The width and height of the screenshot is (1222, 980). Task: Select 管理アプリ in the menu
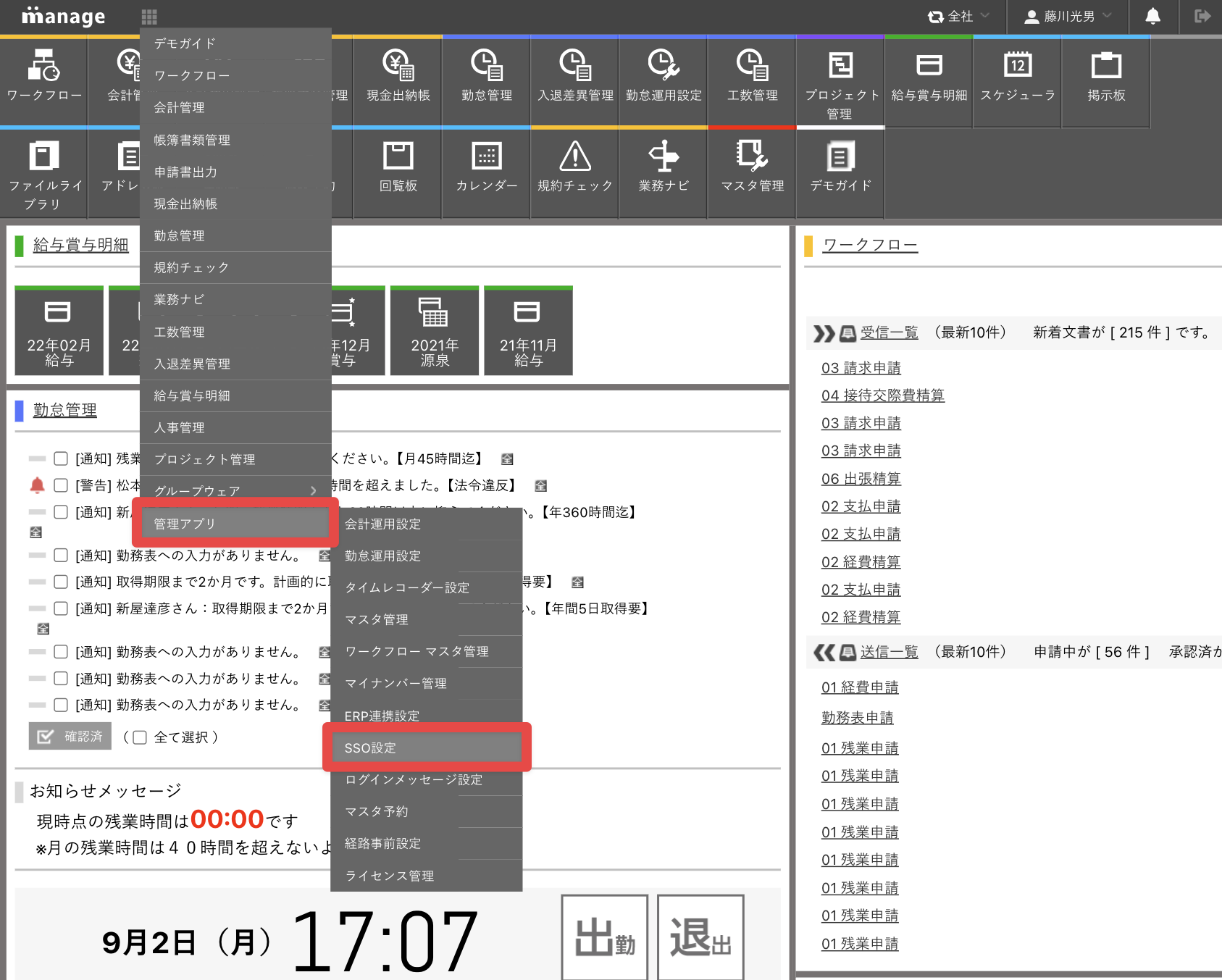235,523
